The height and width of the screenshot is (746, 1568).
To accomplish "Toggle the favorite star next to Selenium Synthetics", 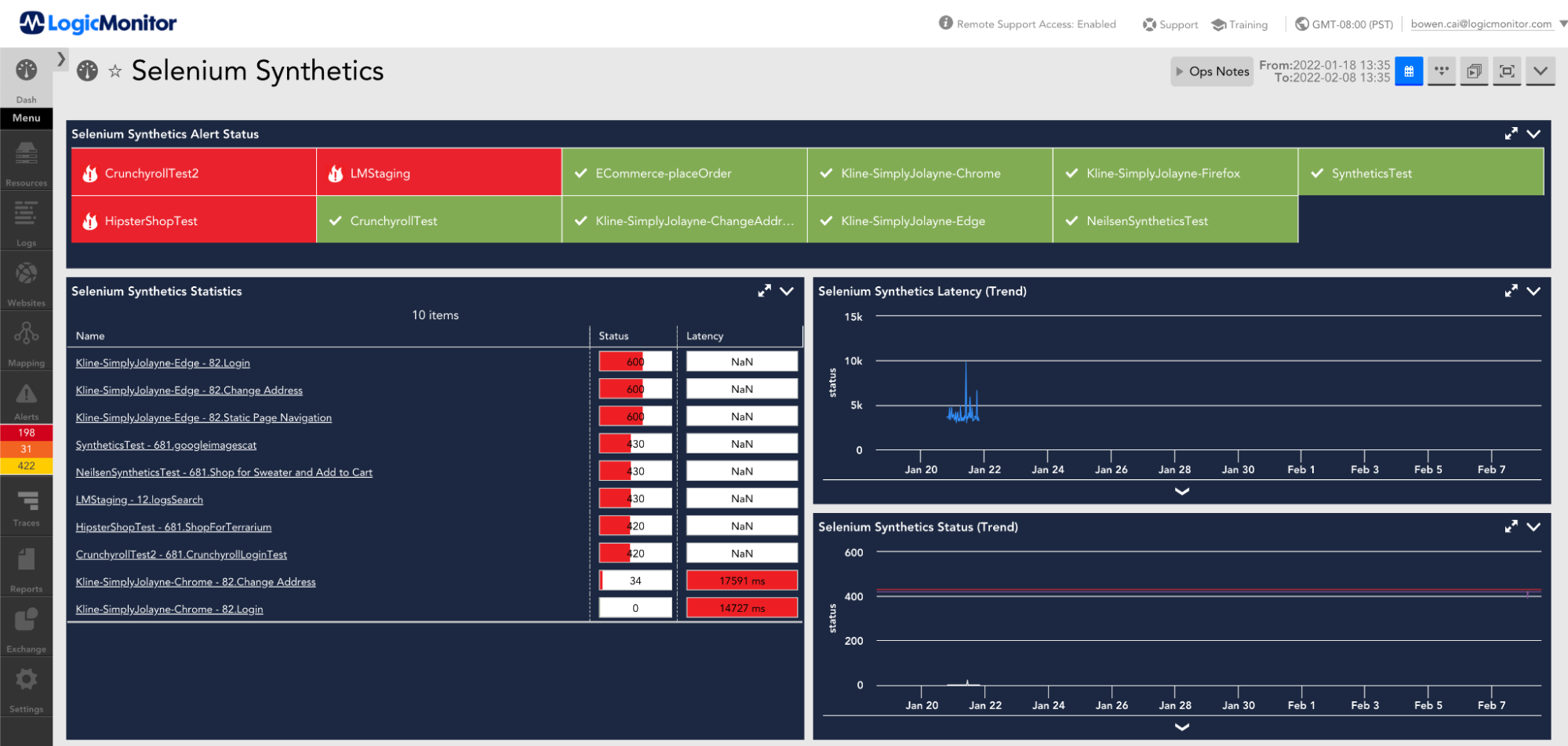I will pyautogui.click(x=115, y=71).
